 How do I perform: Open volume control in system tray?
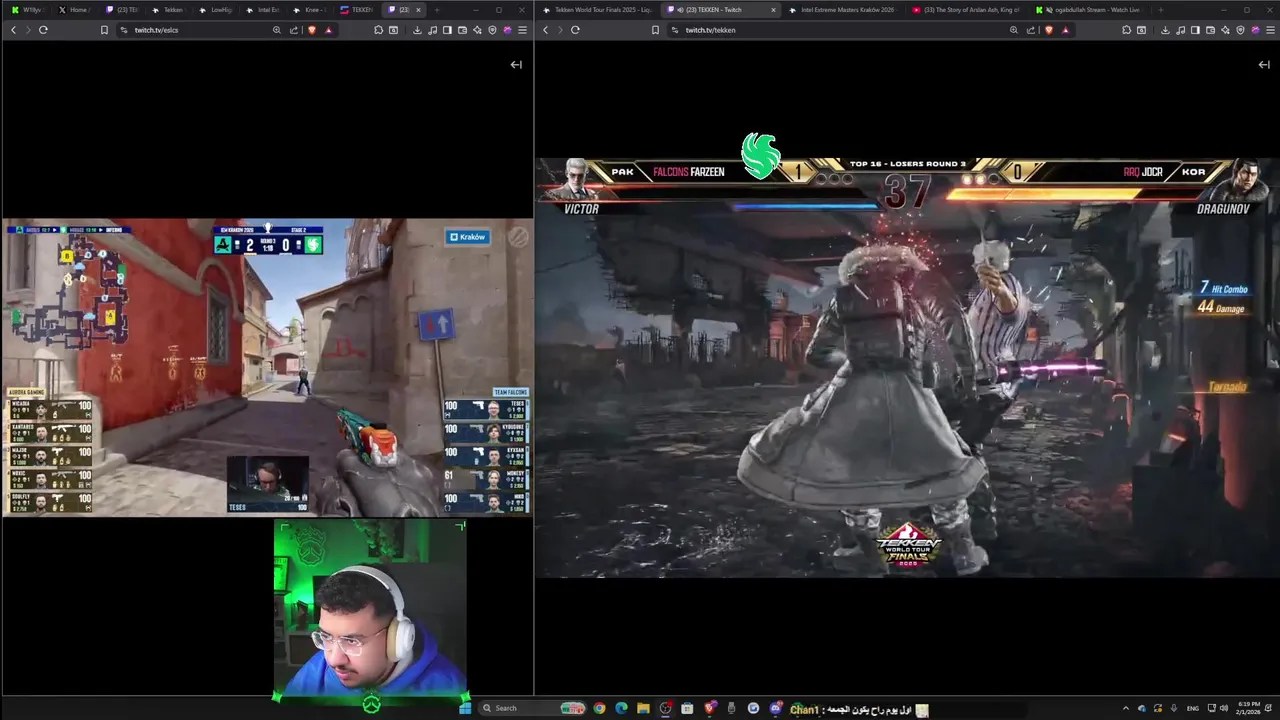click(1224, 708)
